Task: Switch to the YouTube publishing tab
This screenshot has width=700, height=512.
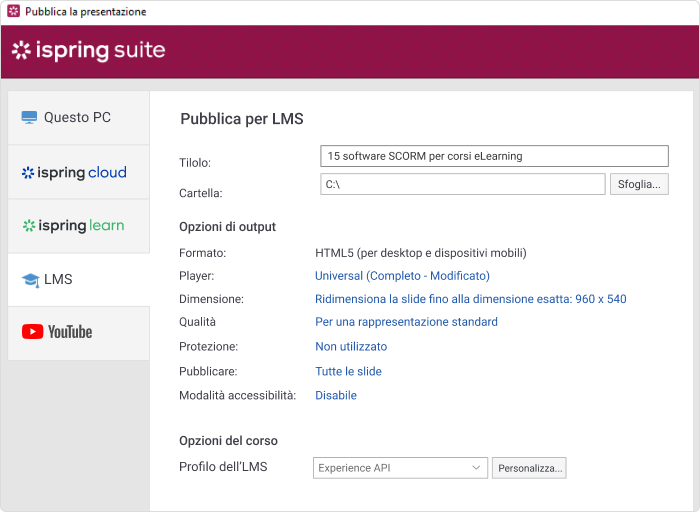Action: (78, 332)
